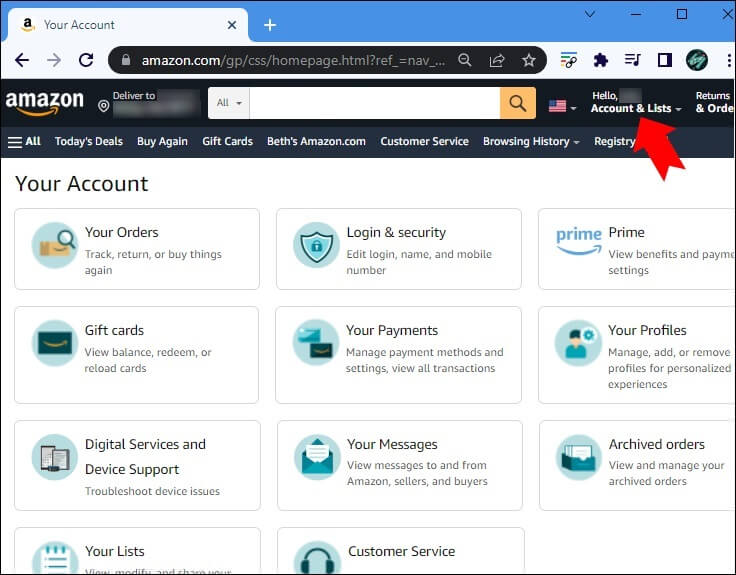Click the Amazon search input field
The image size is (736, 575).
(375, 103)
